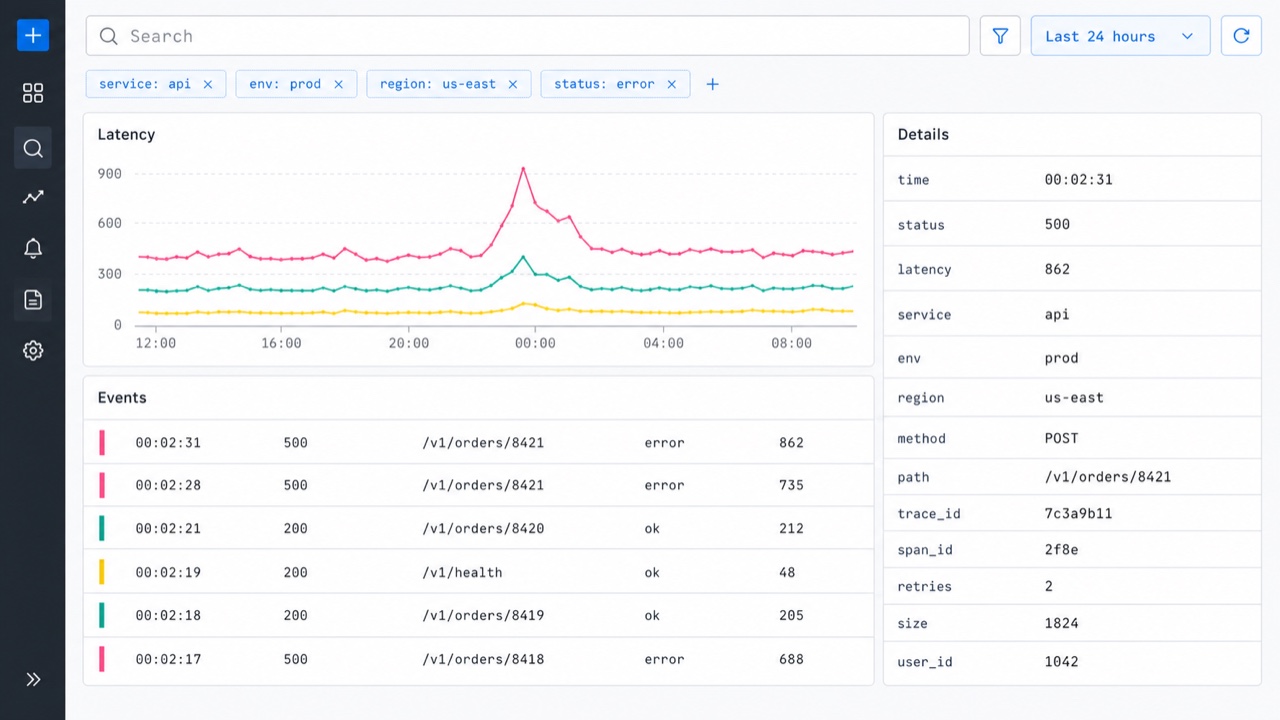Select event with path /v1/orders/8418
The width and height of the screenshot is (1280, 720).
click(478, 659)
